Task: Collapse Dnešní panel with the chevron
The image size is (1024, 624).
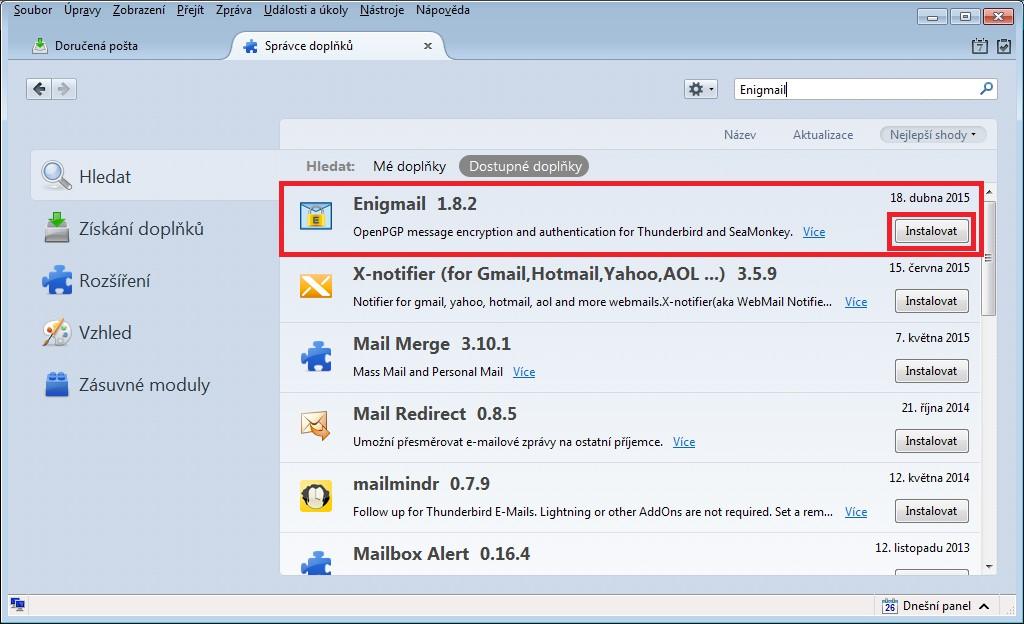Action: tap(984, 606)
